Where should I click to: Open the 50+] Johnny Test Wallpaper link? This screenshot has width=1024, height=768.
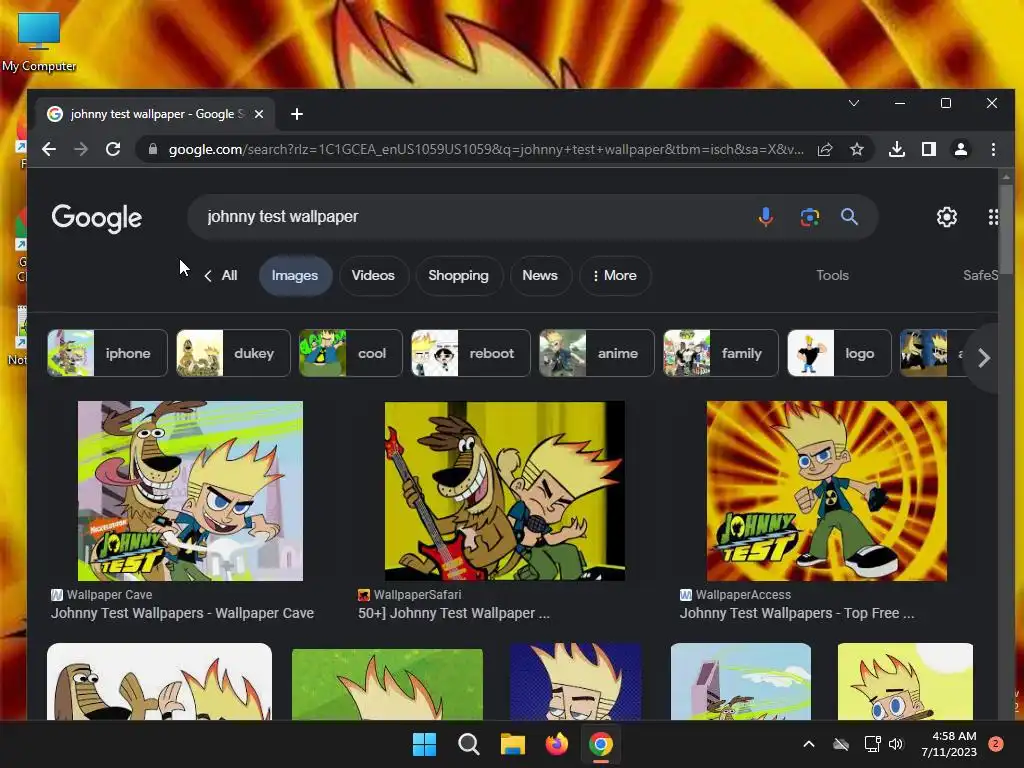[453, 613]
